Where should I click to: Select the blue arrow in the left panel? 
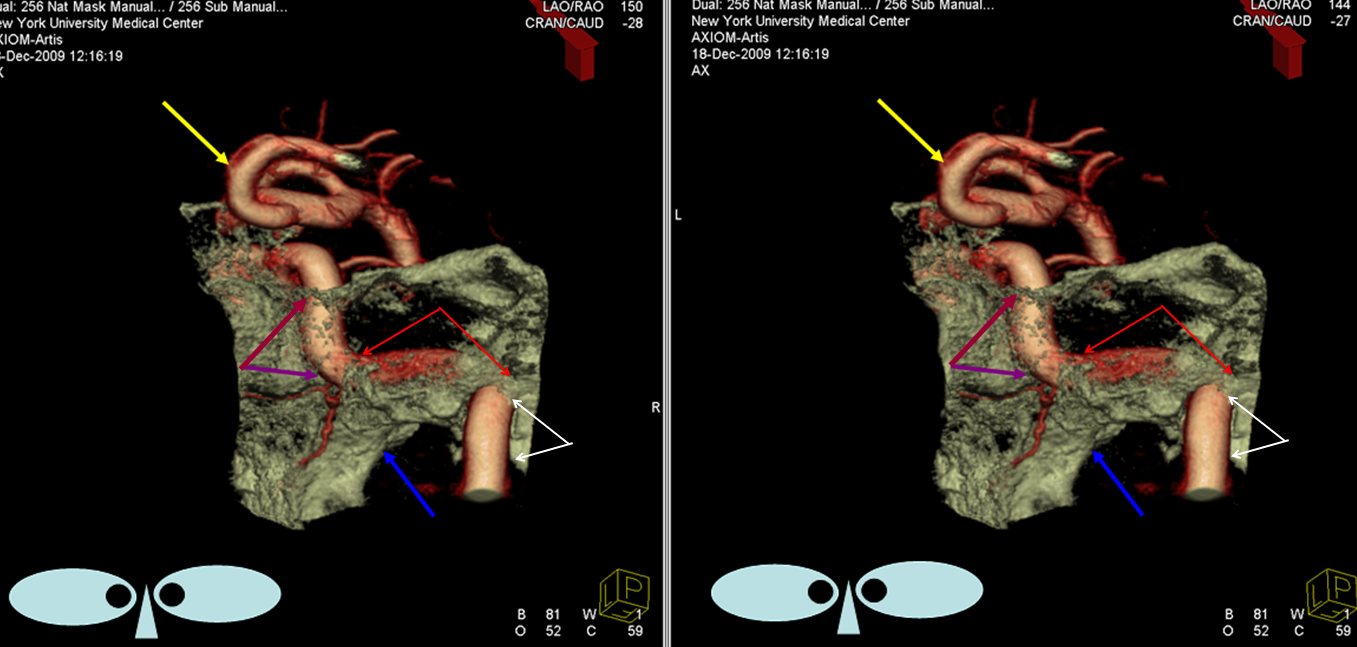pyautogui.click(x=410, y=484)
